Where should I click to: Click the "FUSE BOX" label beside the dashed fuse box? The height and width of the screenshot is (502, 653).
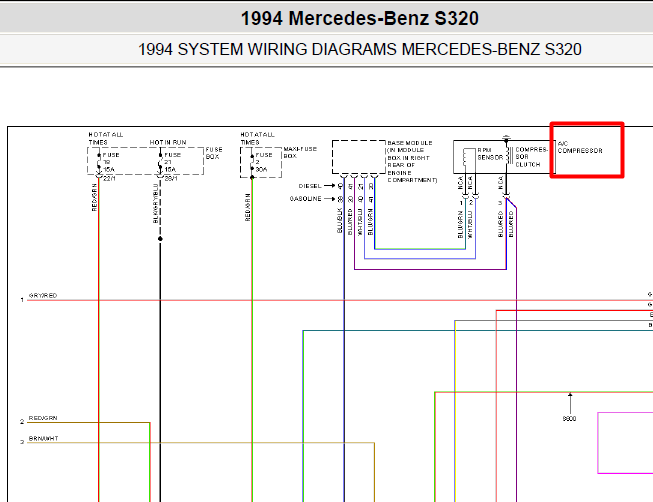click(214, 153)
